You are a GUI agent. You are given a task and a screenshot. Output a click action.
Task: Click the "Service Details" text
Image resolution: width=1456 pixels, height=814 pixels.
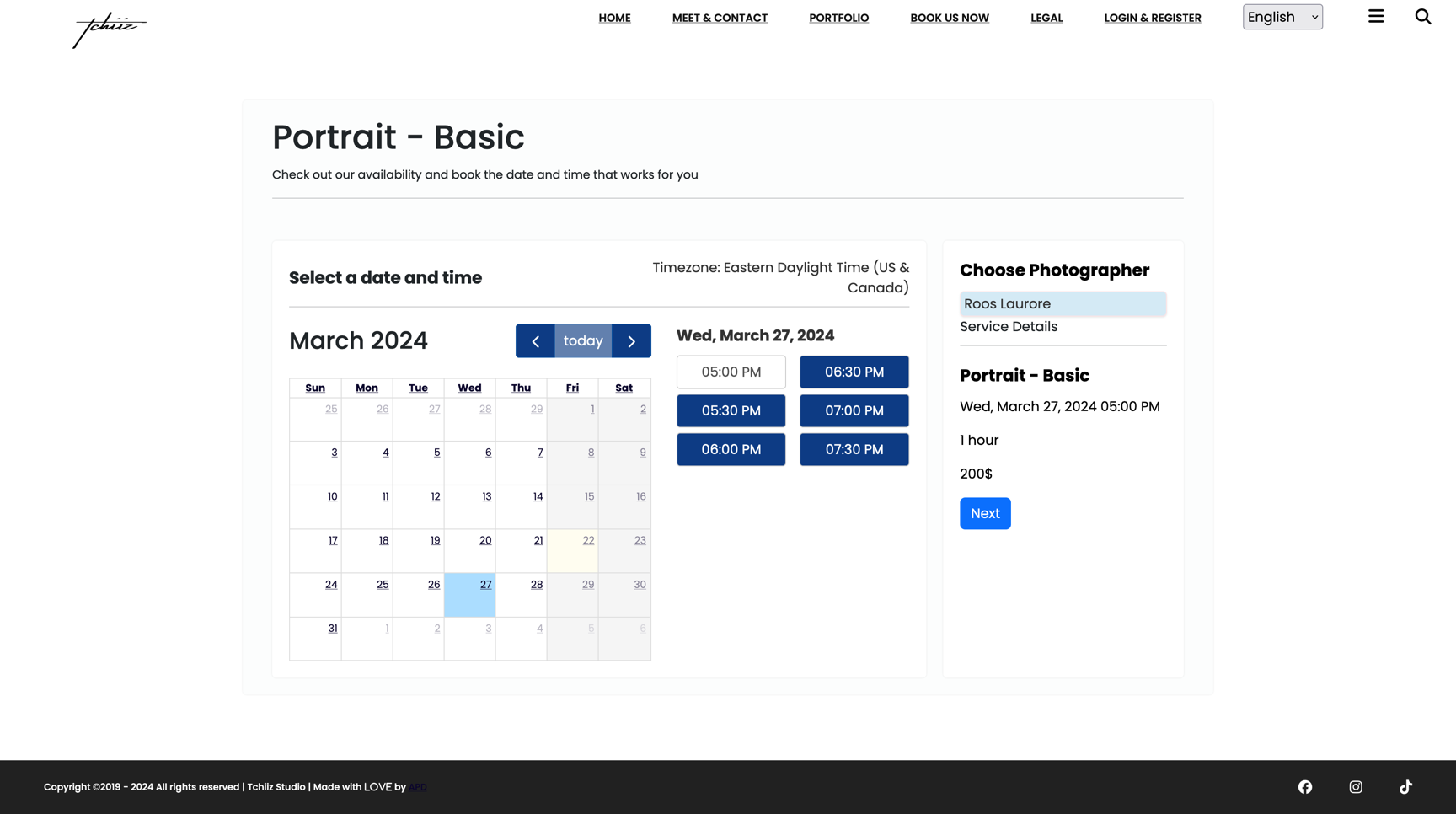1009,327
